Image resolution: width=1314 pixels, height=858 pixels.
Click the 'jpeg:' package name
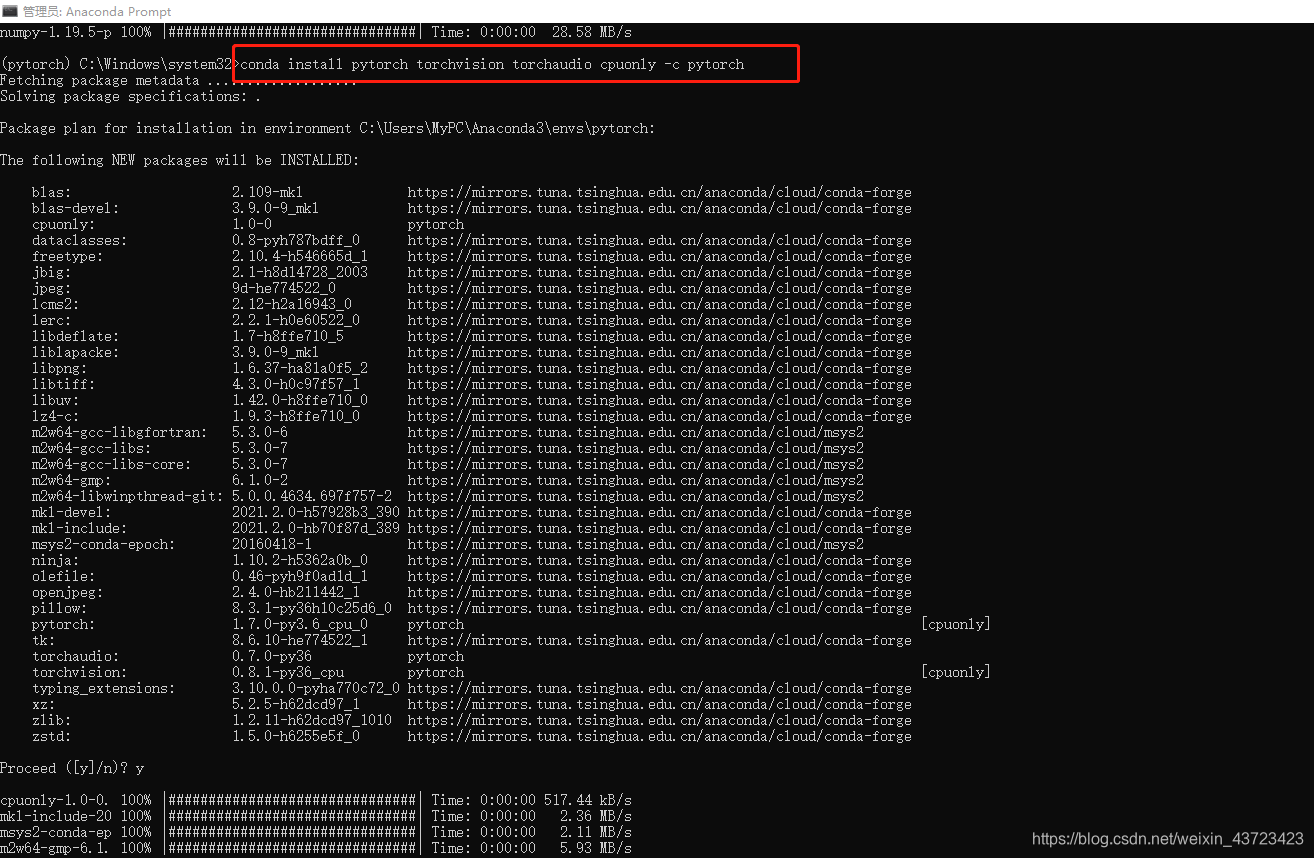[52, 288]
